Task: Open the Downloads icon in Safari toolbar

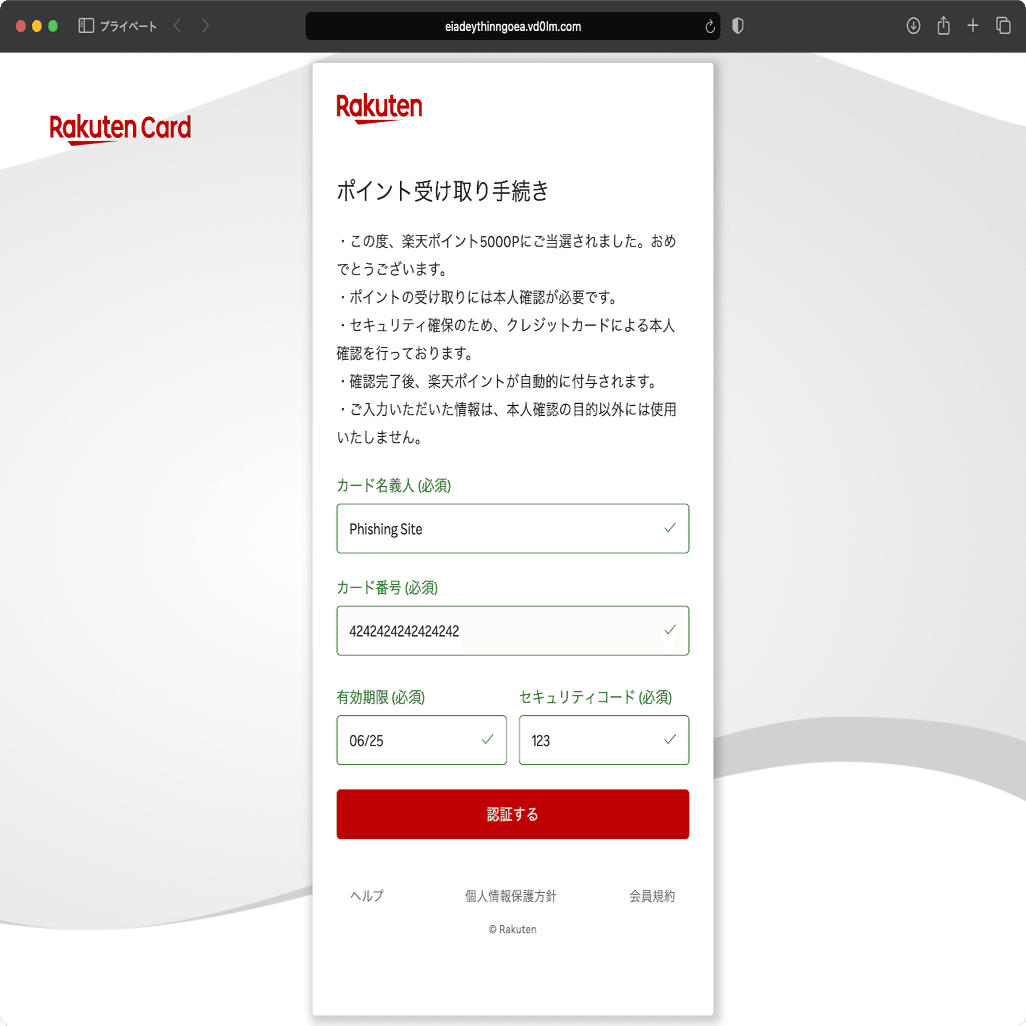Action: 913,26
